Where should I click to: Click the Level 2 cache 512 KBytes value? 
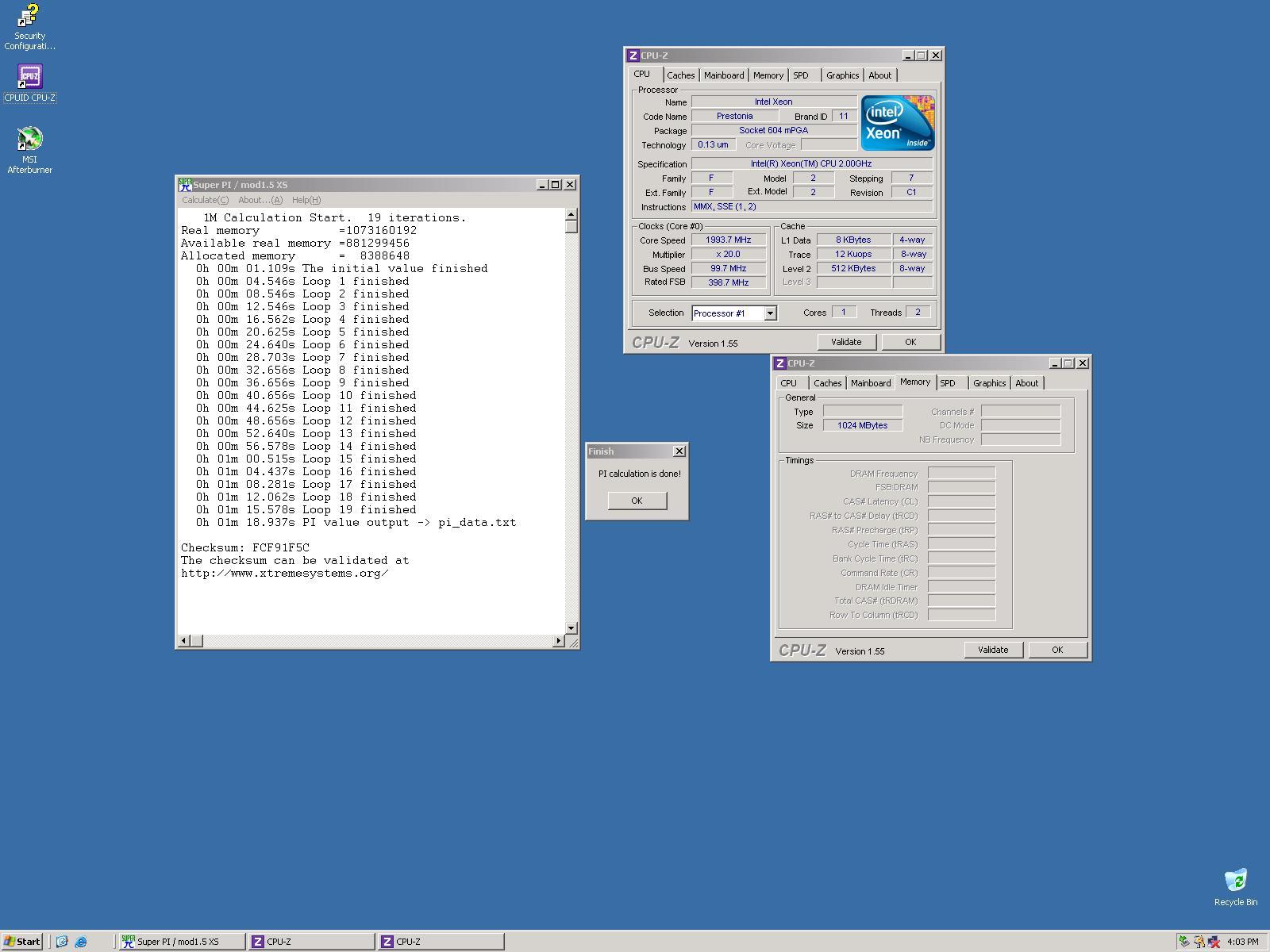[x=853, y=268]
